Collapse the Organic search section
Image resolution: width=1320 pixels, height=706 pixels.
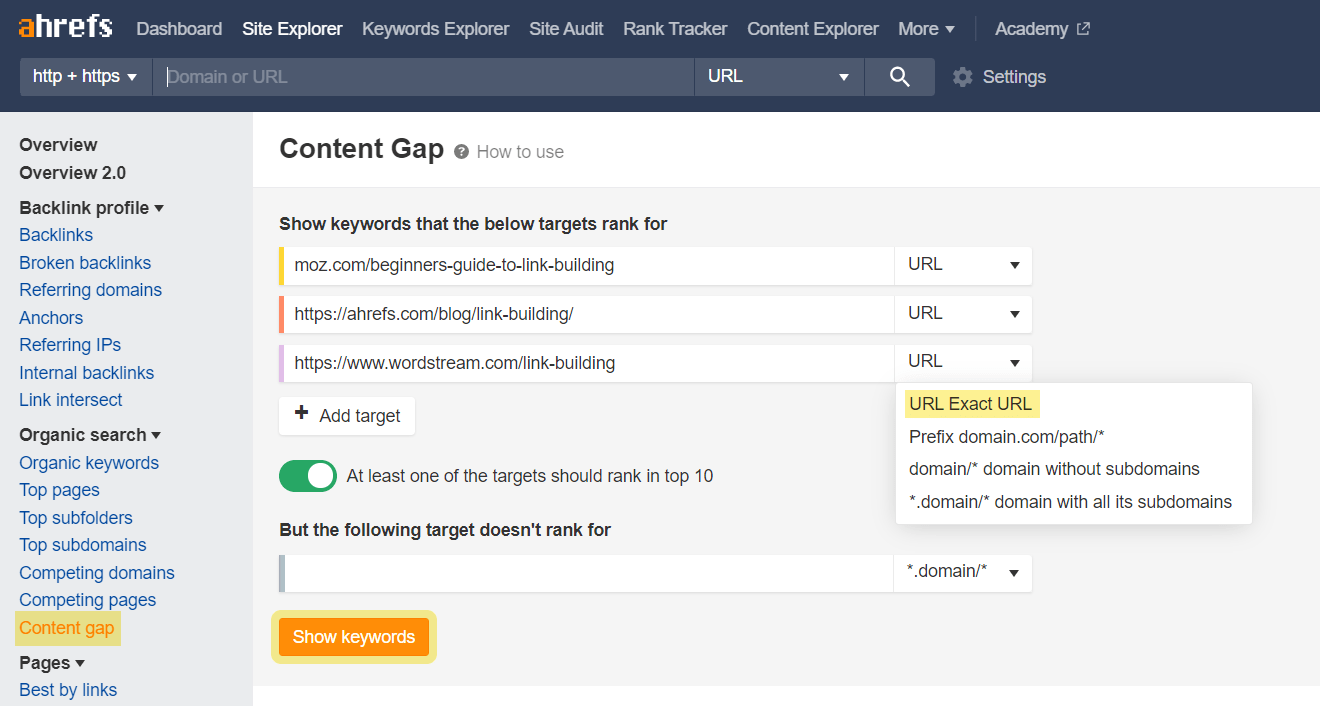(x=155, y=434)
